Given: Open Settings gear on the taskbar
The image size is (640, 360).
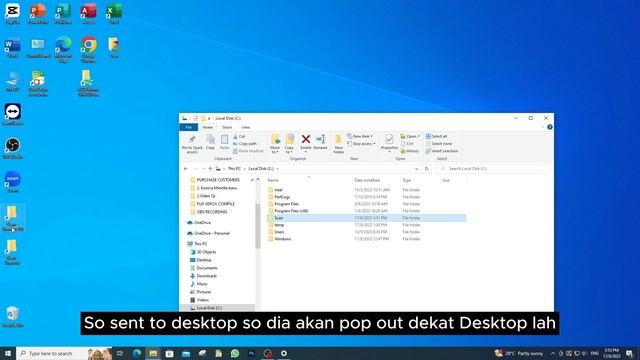Looking at the screenshot, I should click(284, 353).
